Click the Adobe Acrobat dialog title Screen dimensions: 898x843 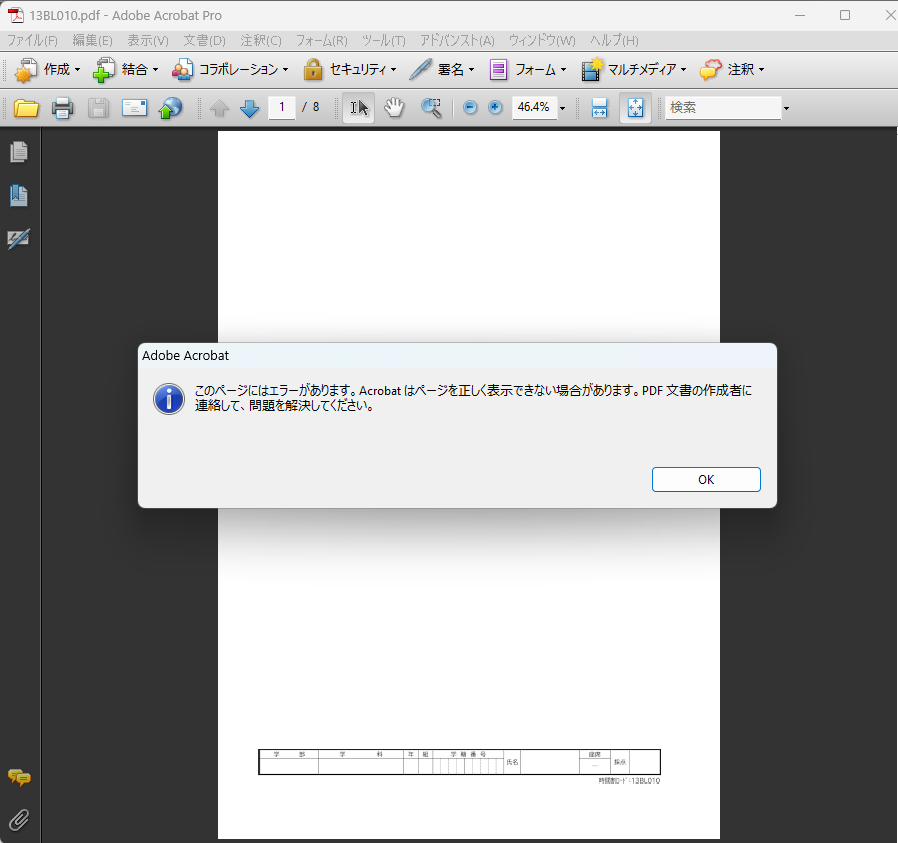185,356
